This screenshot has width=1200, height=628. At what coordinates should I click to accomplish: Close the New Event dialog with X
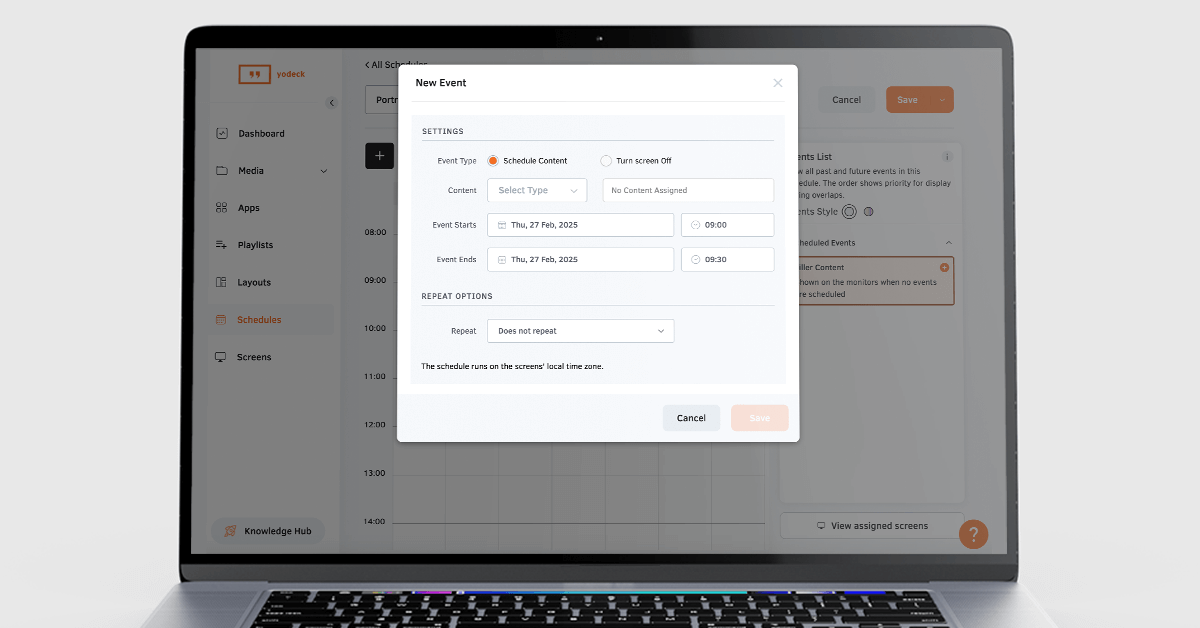(x=778, y=83)
